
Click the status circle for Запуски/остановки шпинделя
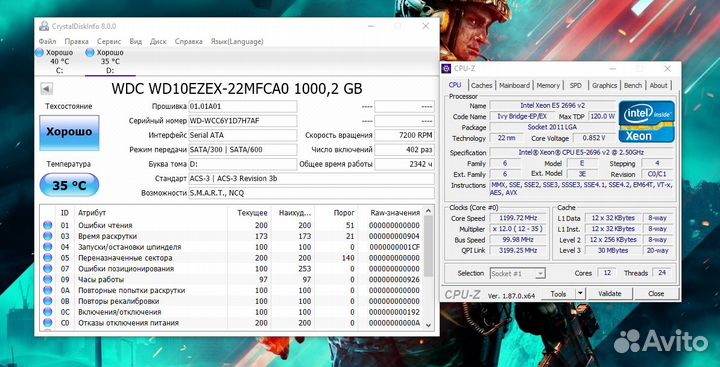tap(47, 247)
